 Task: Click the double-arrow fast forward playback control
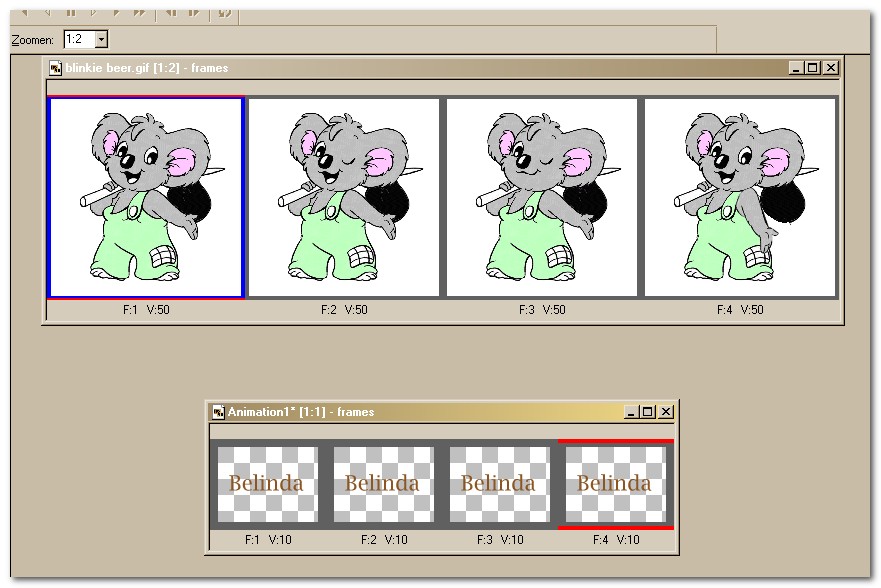[139, 12]
